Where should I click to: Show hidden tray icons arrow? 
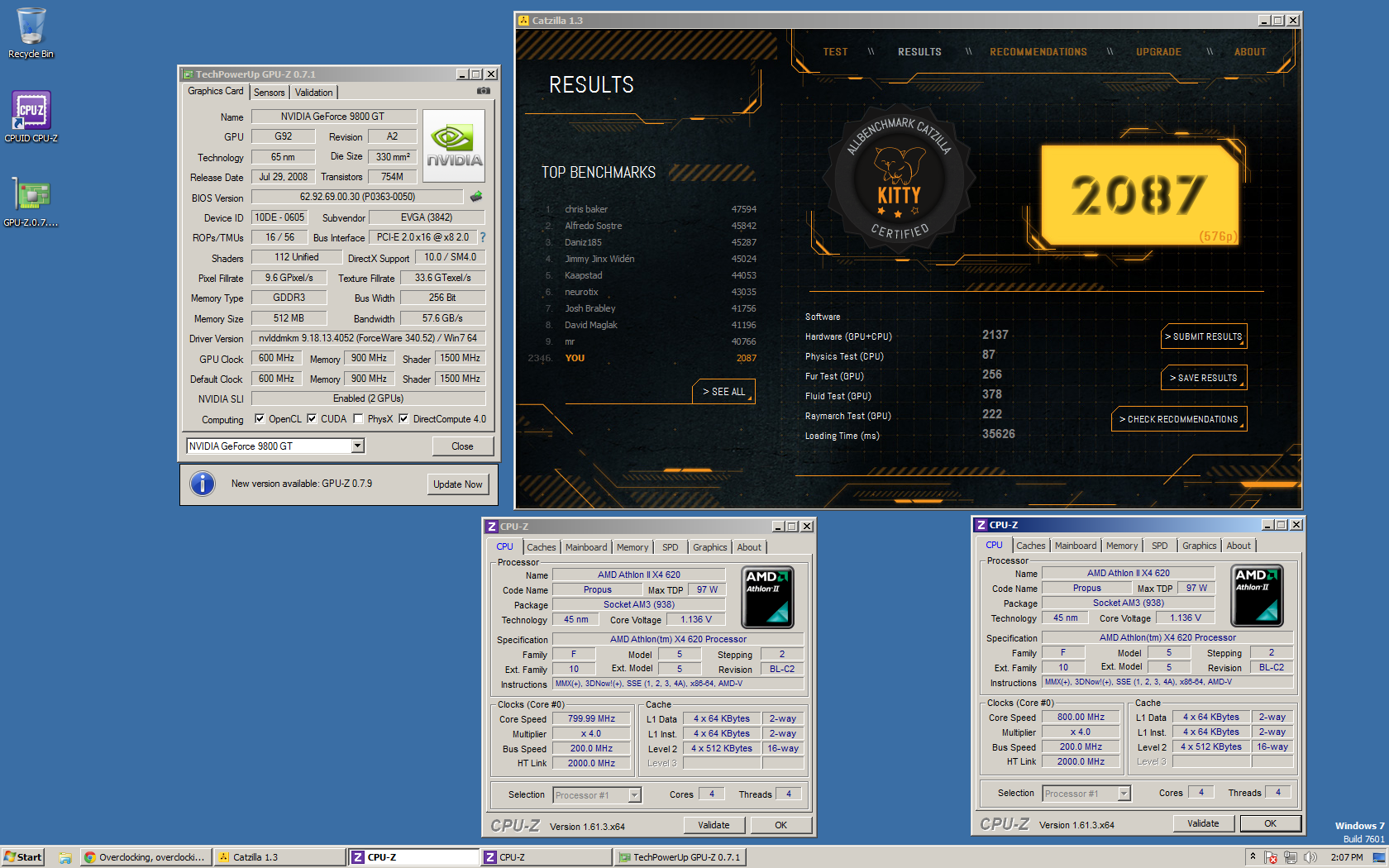point(1253,857)
